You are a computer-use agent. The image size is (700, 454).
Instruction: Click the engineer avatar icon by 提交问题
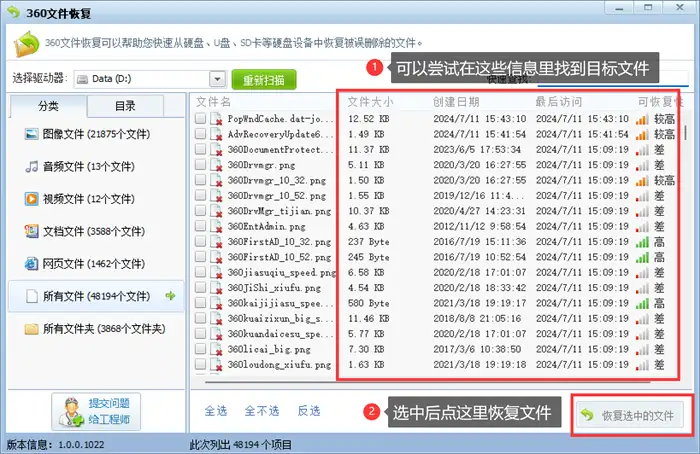click(x=71, y=412)
